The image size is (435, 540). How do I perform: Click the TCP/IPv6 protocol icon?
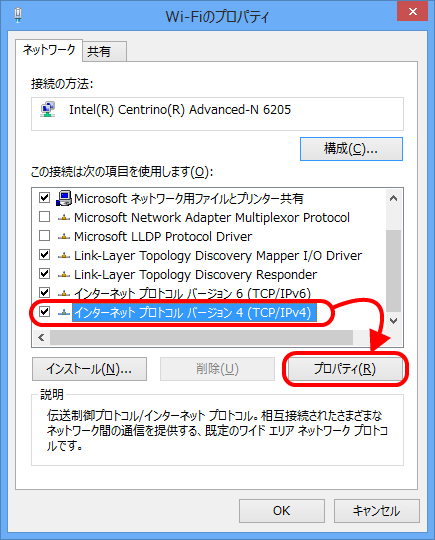pos(64,293)
